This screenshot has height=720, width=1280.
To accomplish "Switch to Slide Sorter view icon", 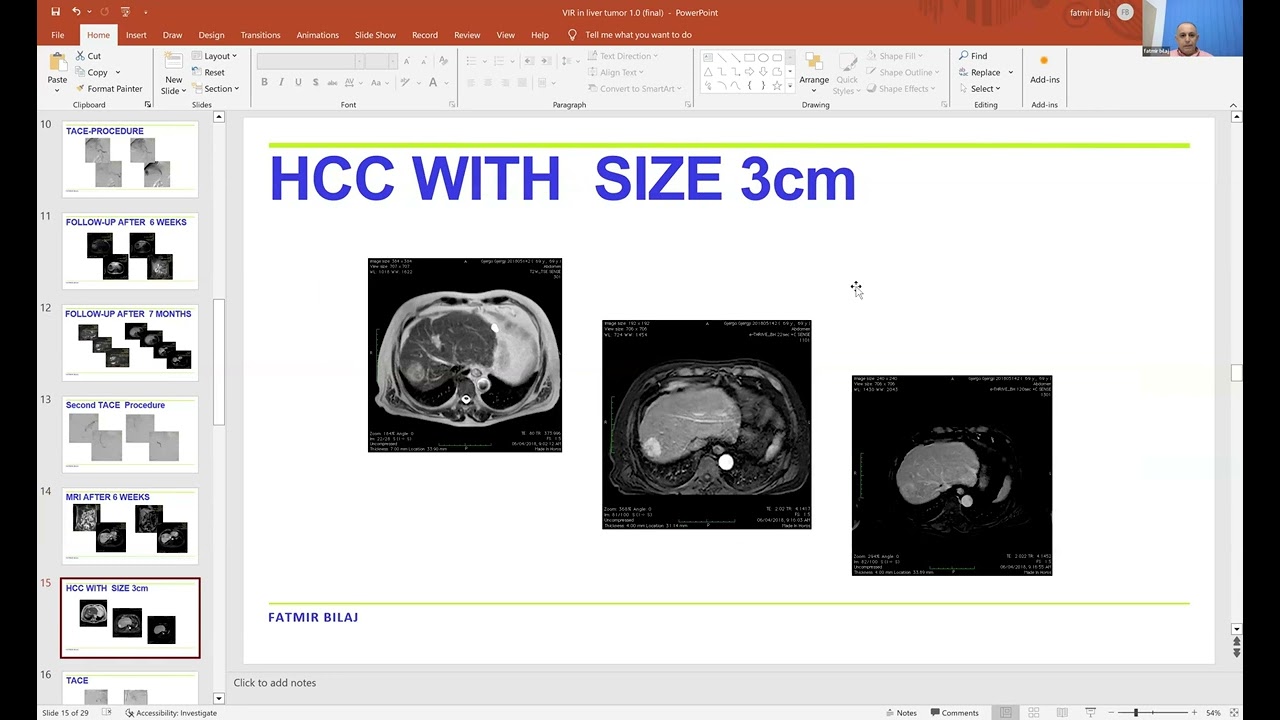I will (1034, 713).
